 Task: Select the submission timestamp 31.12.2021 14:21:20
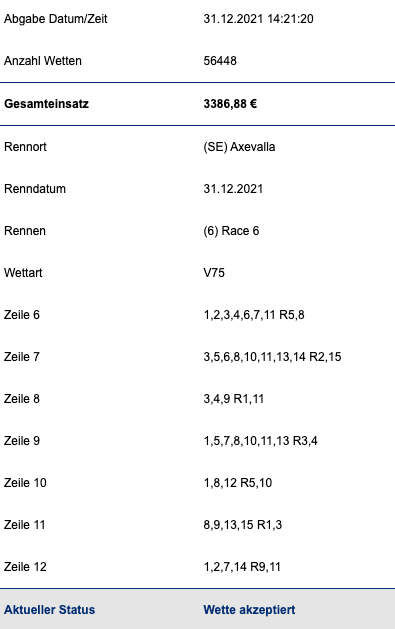pos(258,19)
